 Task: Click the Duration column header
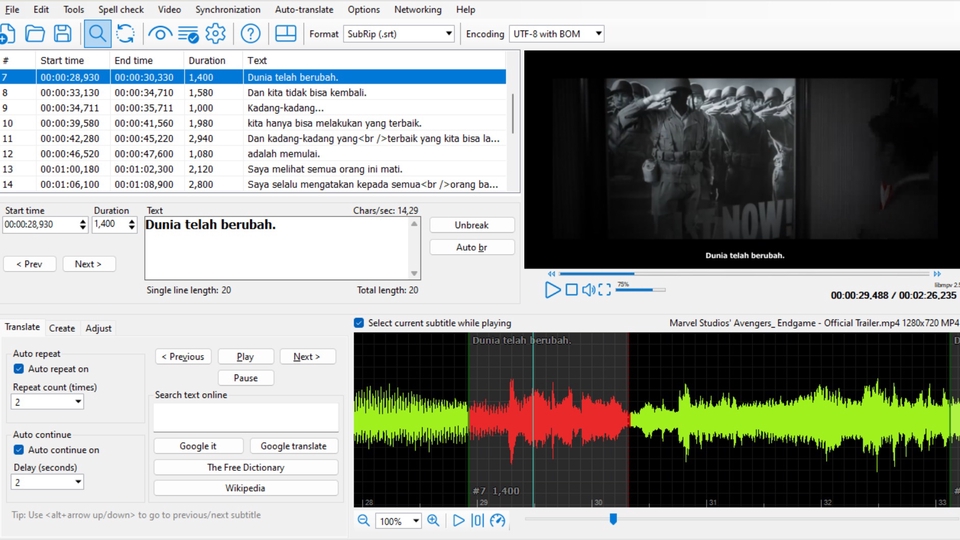[214, 60]
